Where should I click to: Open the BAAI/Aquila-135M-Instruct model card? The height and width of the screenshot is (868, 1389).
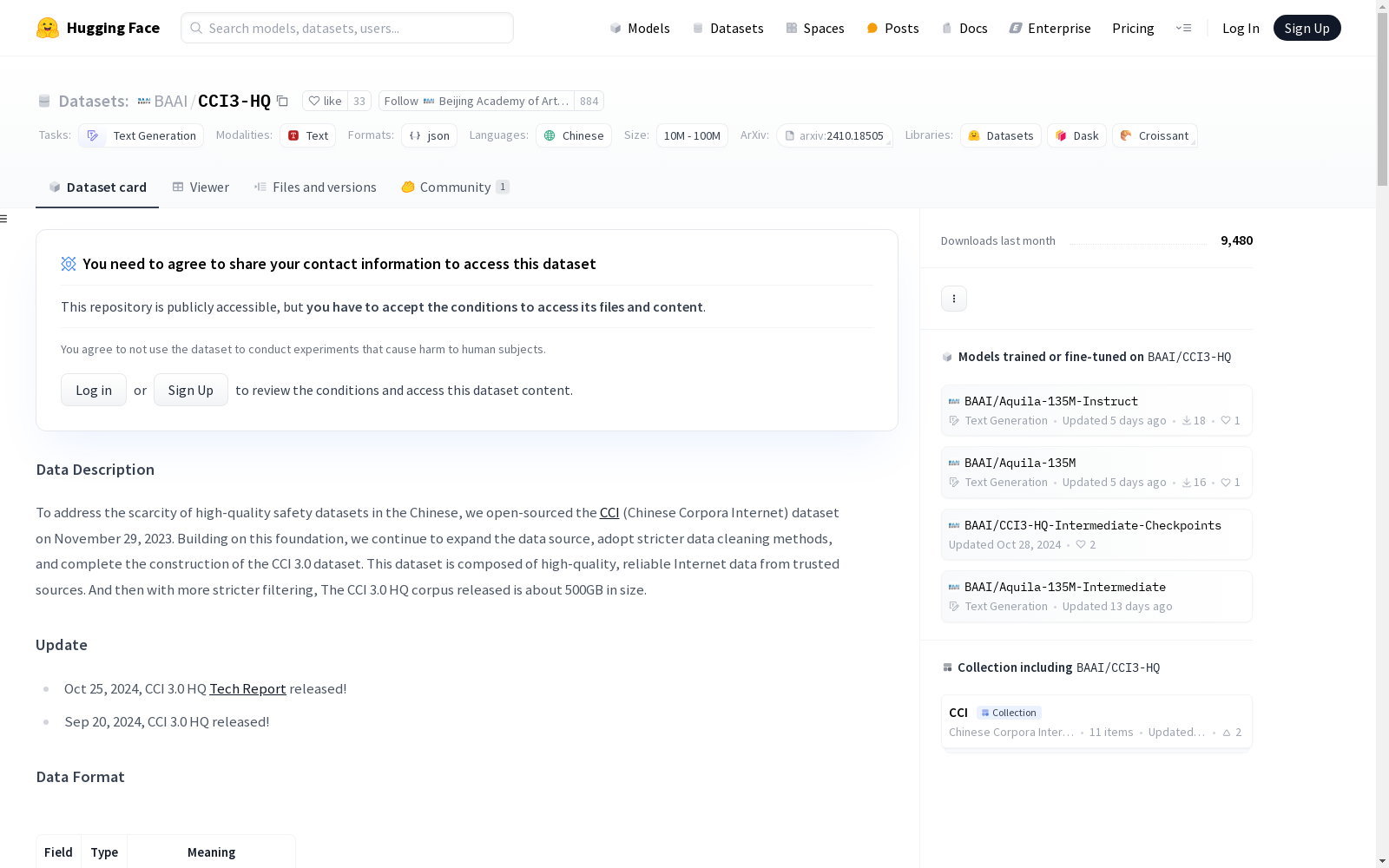coord(1096,411)
